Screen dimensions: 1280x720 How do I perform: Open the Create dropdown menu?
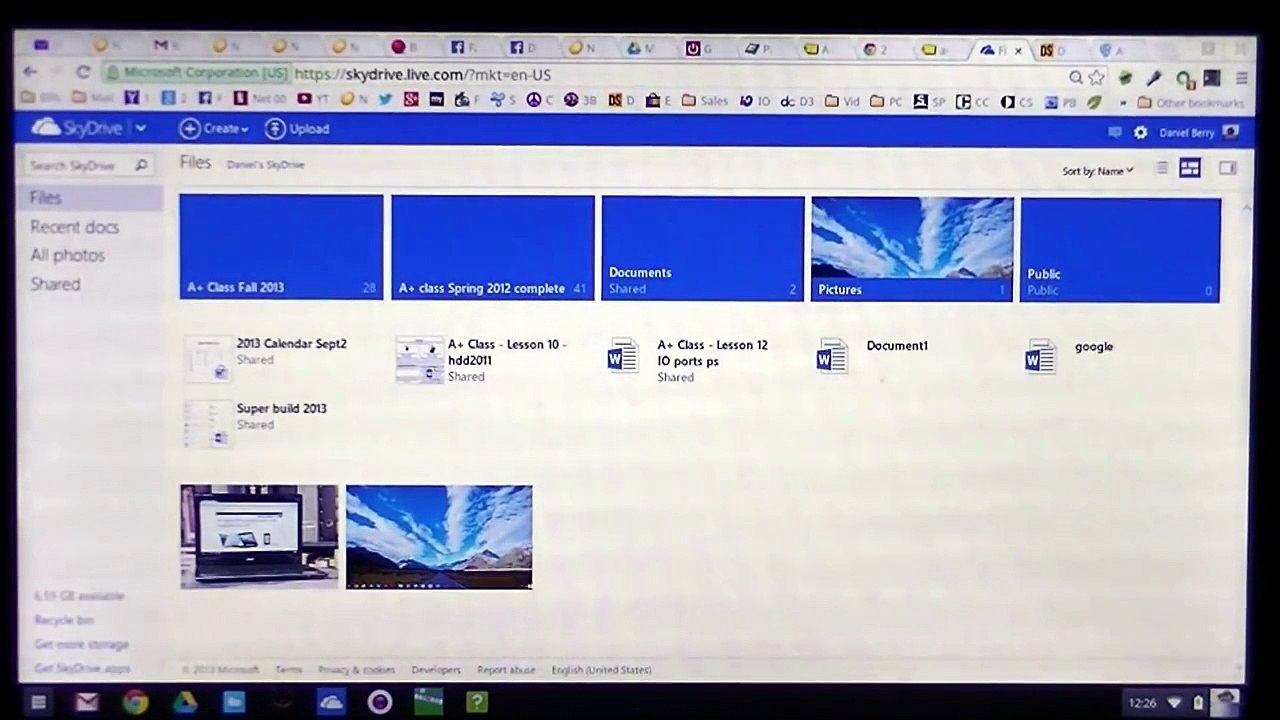pyautogui.click(x=214, y=128)
